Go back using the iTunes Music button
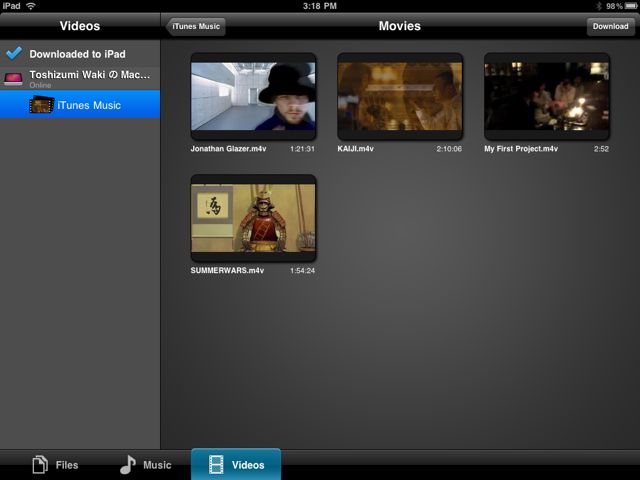The width and height of the screenshot is (640, 480). click(x=196, y=26)
